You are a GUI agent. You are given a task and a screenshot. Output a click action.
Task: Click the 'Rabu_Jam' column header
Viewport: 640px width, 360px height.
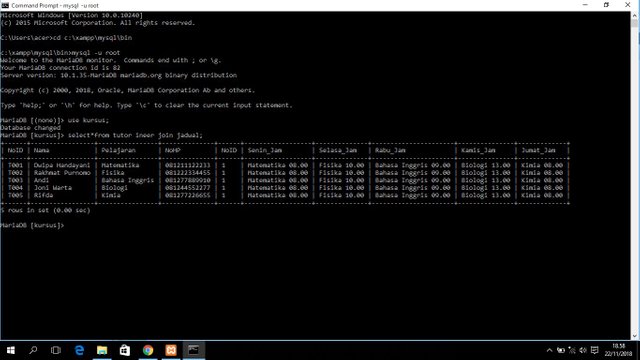point(390,150)
